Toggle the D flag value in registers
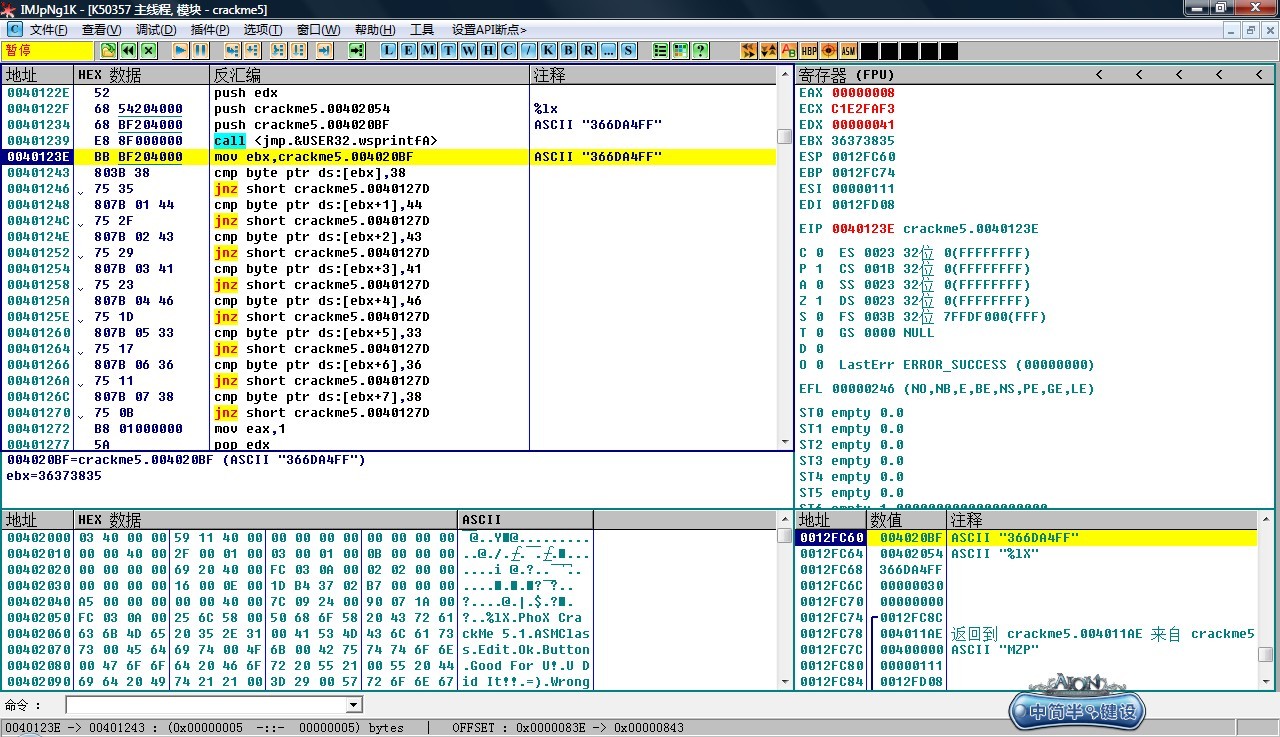Screen dimensions: 1280x737 (x=821, y=349)
